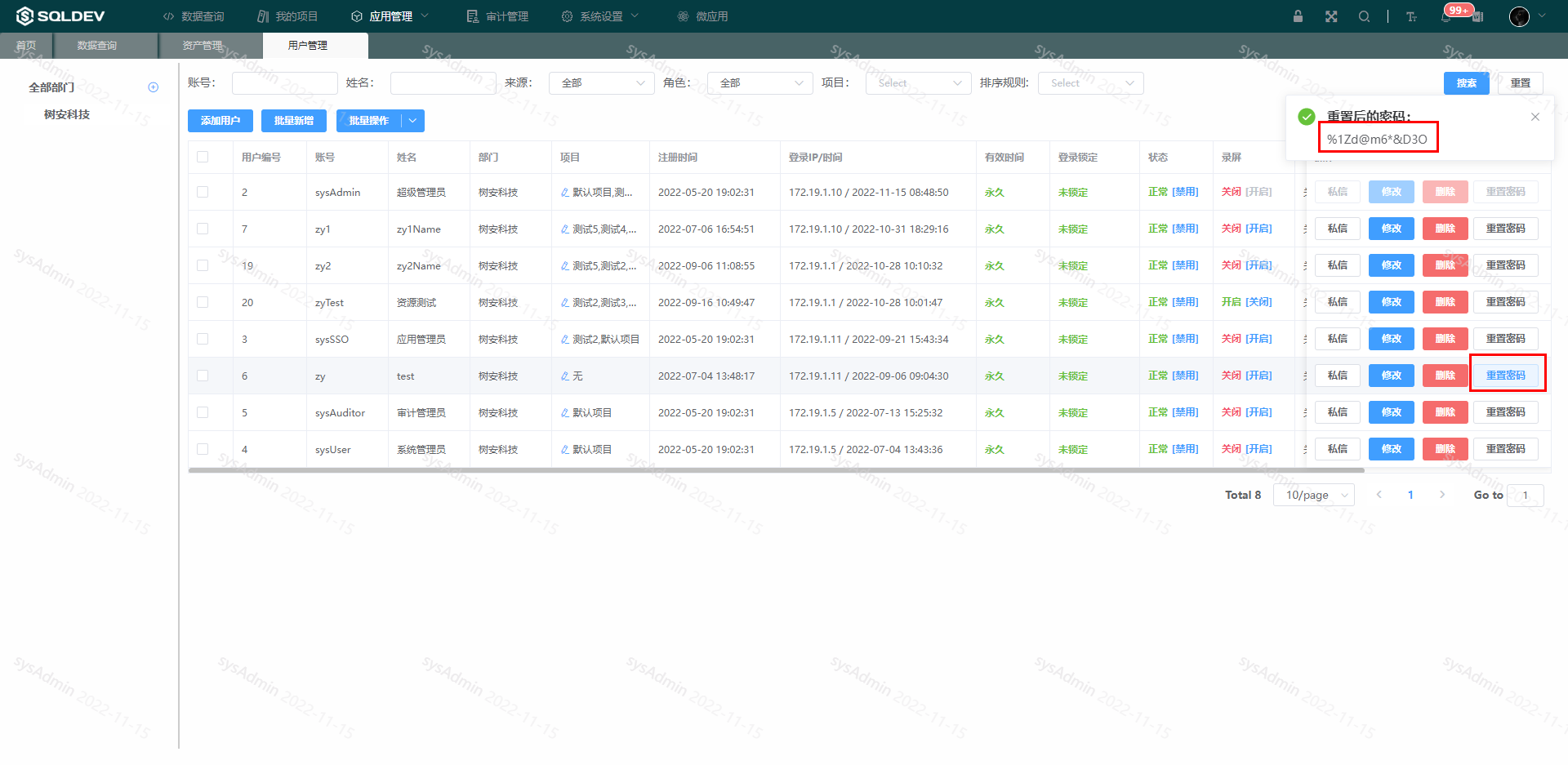Go to previous page arrow
The image size is (1568, 765).
click(x=1379, y=495)
